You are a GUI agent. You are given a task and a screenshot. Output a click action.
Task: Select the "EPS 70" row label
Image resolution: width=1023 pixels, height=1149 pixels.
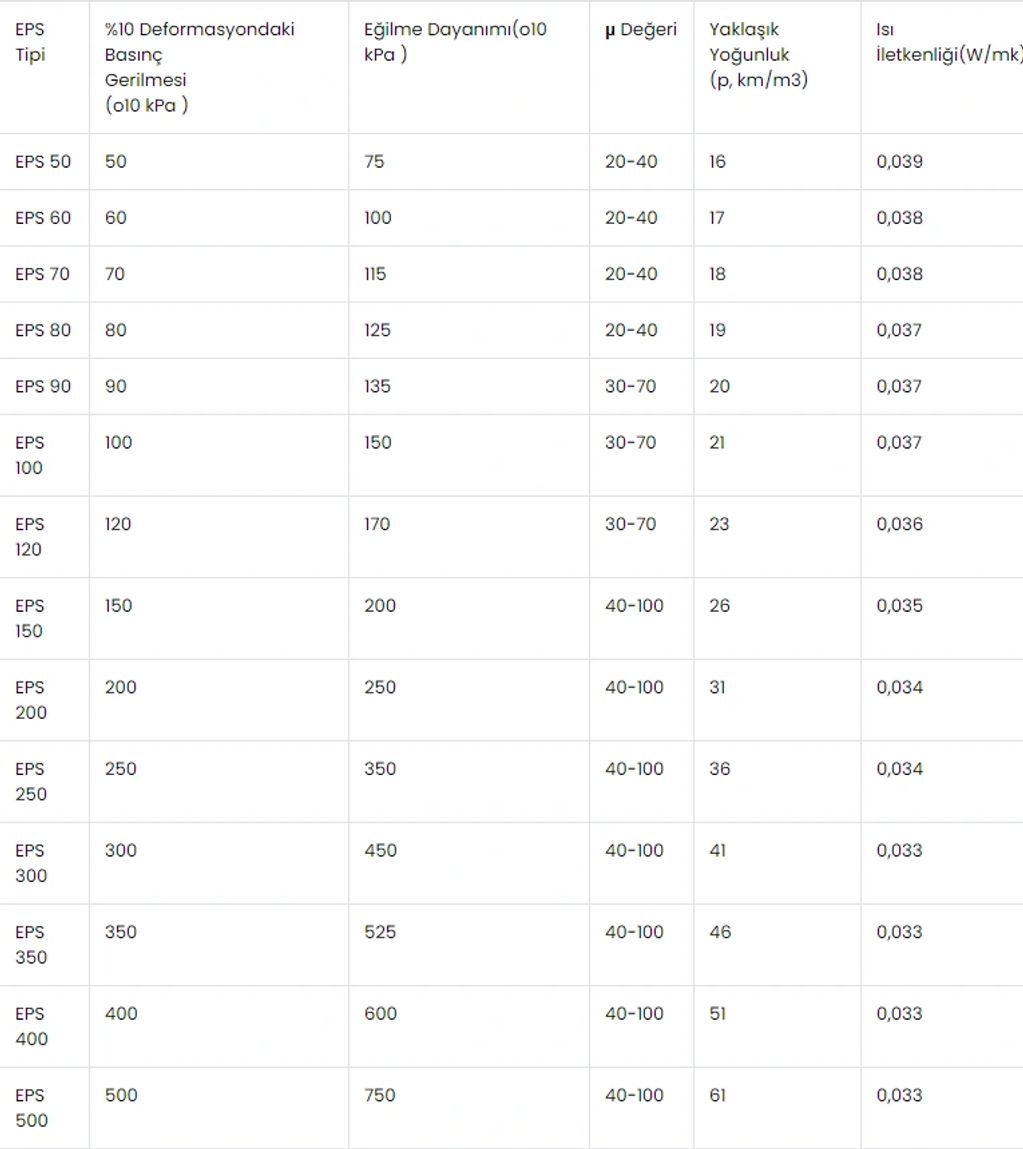[x=43, y=274]
